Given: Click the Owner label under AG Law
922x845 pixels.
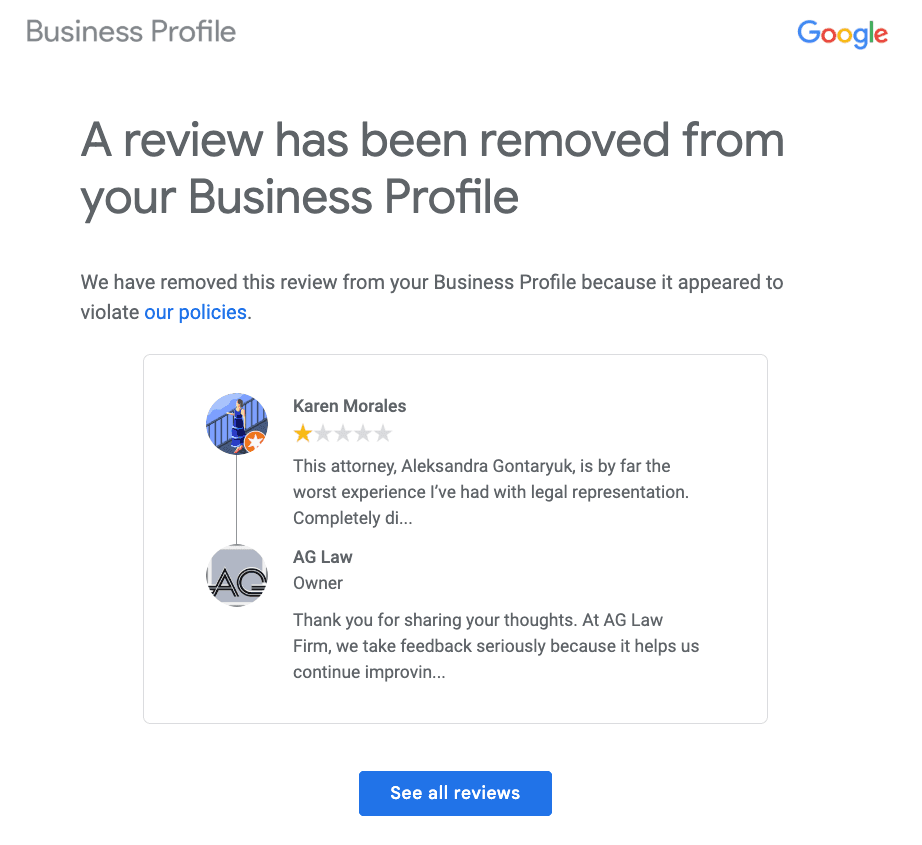Looking at the screenshot, I should point(318,583).
